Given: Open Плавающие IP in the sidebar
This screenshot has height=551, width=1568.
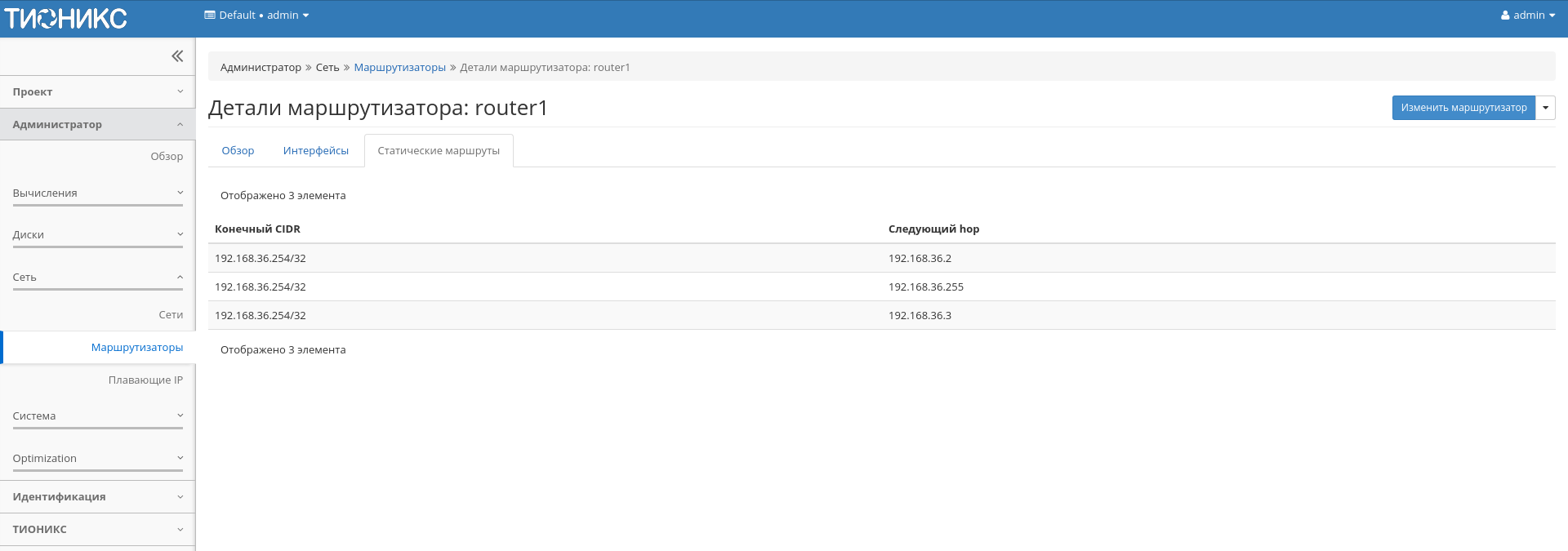Looking at the screenshot, I should [145, 380].
